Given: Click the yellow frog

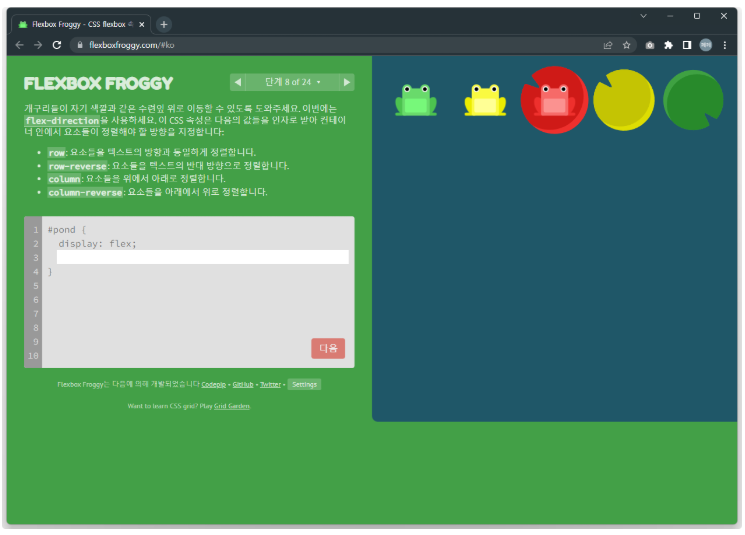Looking at the screenshot, I should pos(485,100).
